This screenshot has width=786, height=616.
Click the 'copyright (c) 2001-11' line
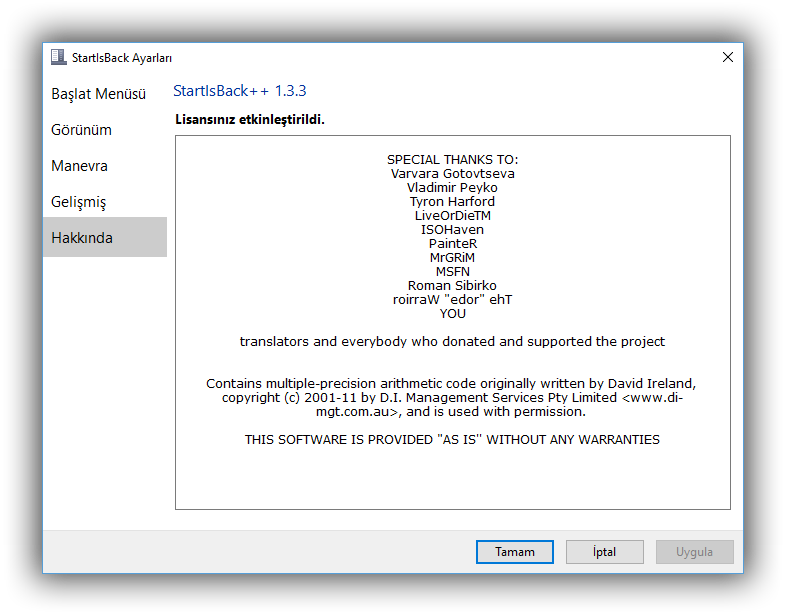point(453,397)
